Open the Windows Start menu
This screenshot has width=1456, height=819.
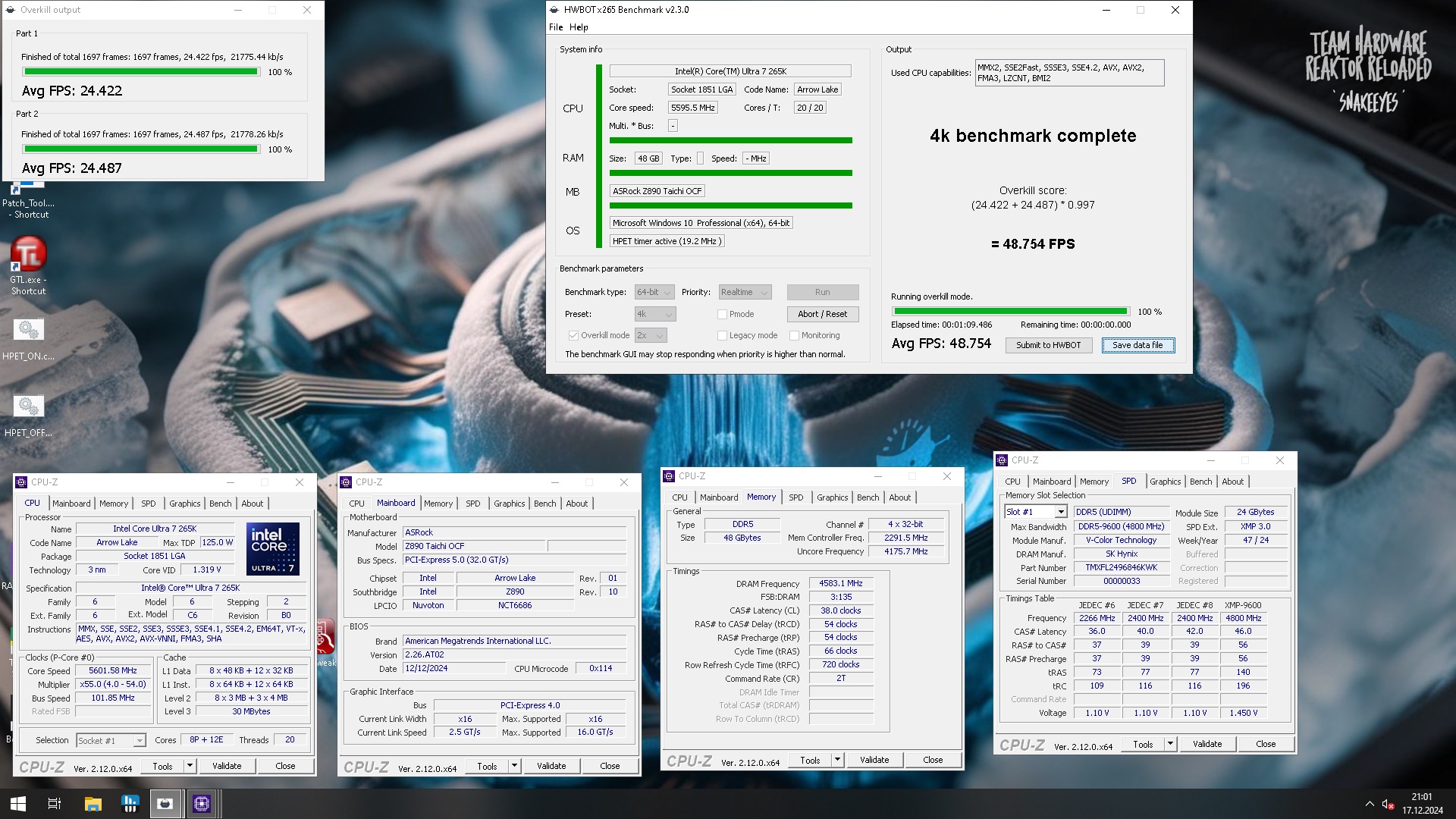pyautogui.click(x=18, y=804)
